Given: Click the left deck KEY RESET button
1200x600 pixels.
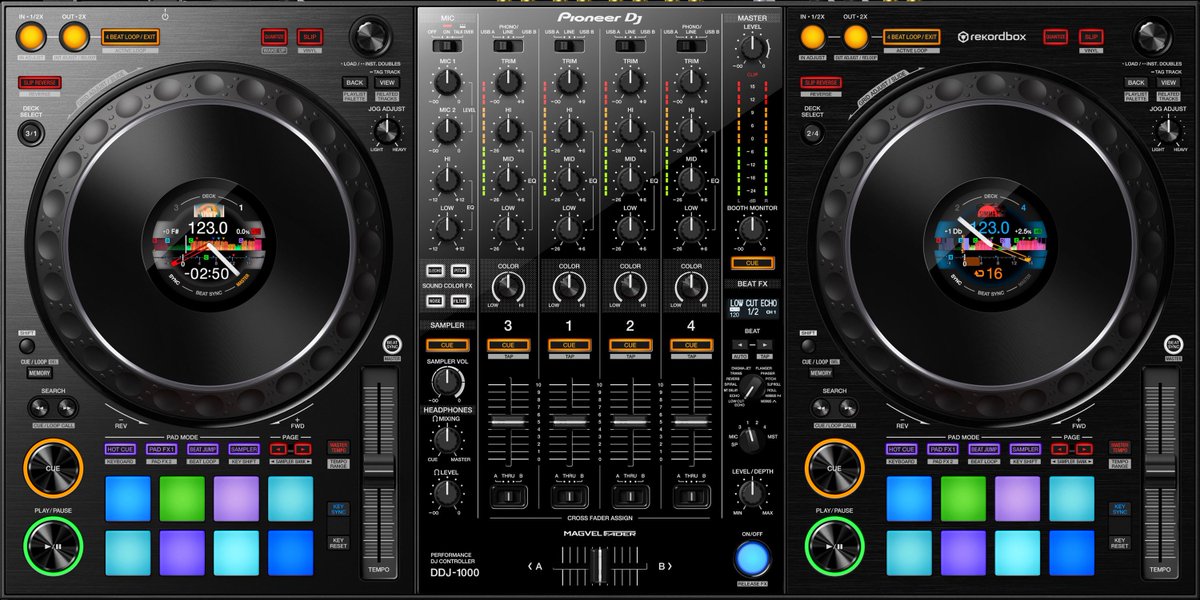Looking at the screenshot, I should click(x=338, y=542).
